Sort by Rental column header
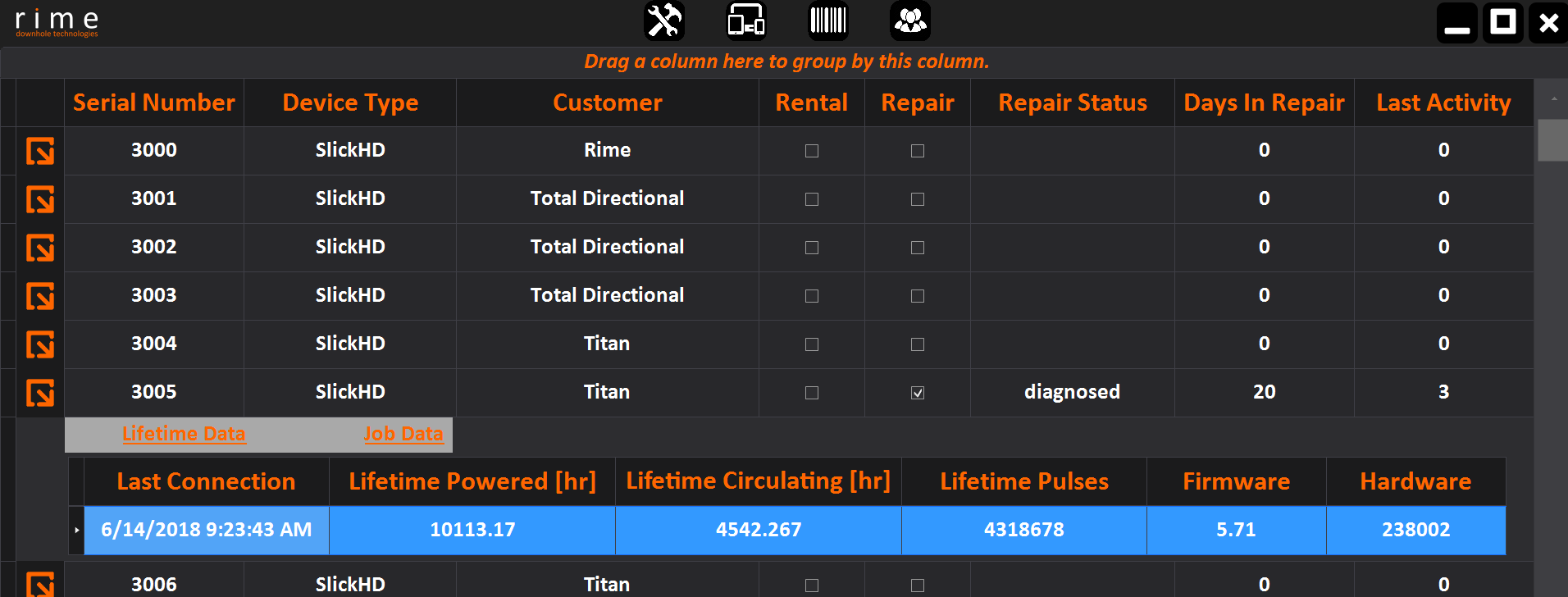Image resolution: width=1568 pixels, height=597 pixels. [x=812, y=103]
